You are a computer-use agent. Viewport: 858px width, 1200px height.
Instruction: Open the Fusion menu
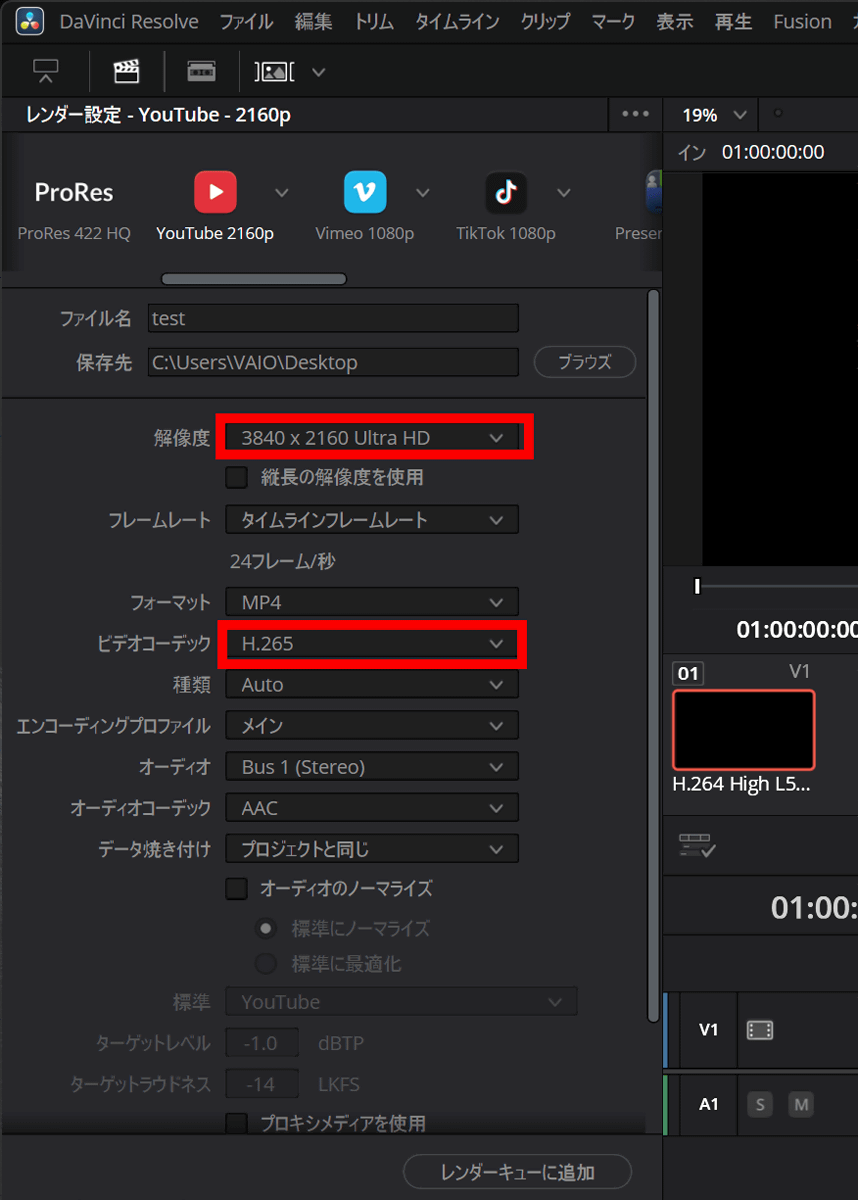[802, 22]
